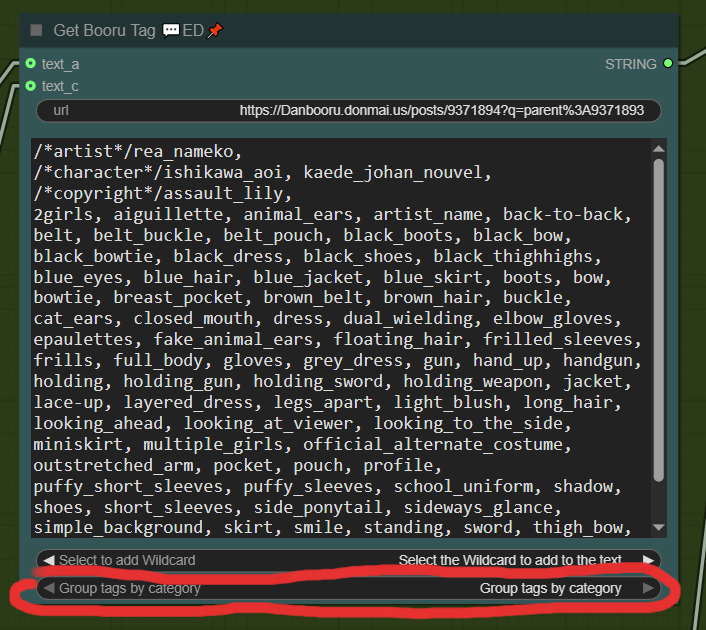Click right arrow of Group tags by category
This screenshot has width=706, height=630.
pyautogui.click(x=648, y=588)
